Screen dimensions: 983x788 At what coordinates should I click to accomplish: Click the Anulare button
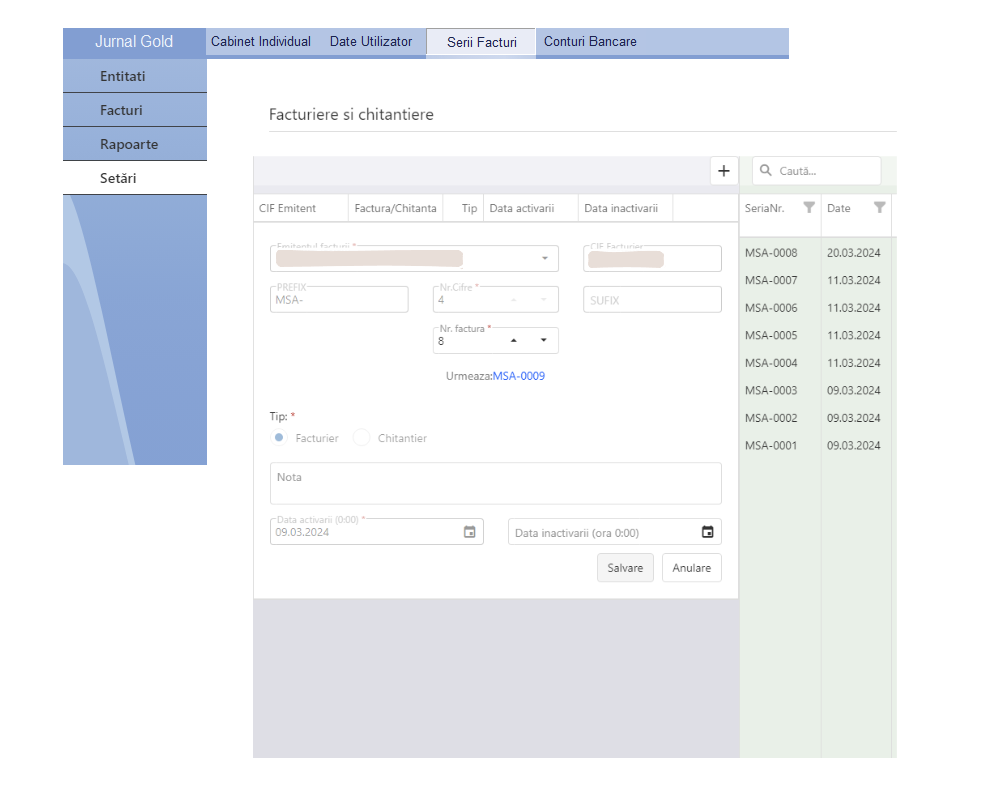(691, 568)
